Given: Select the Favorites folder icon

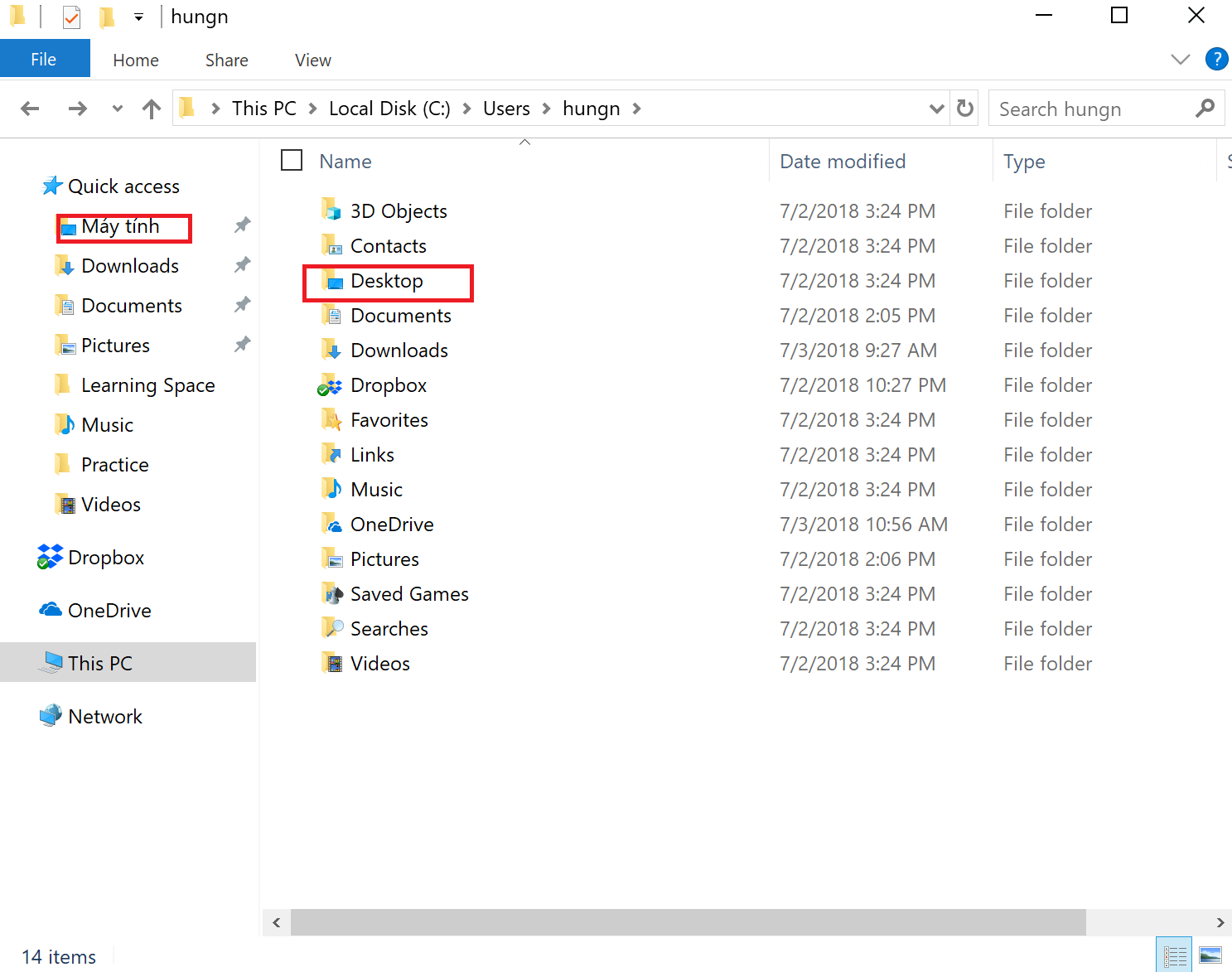Looking at the screenshot, I should [x=332, y=419].
